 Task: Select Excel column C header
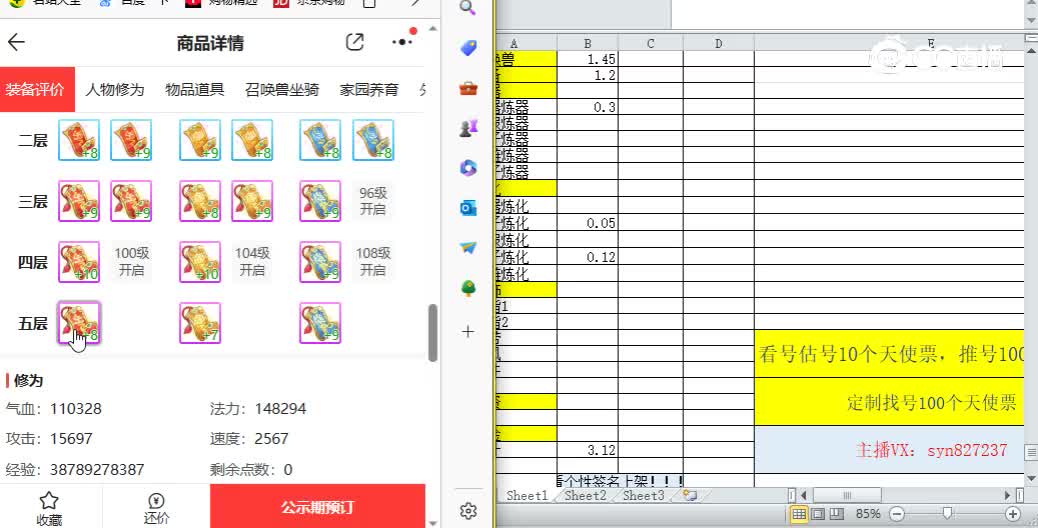pyautogui.click(x=650, y=44)
